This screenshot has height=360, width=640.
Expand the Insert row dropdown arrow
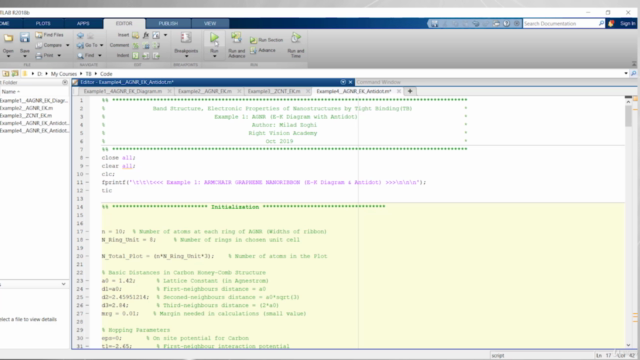coord(165,36)
